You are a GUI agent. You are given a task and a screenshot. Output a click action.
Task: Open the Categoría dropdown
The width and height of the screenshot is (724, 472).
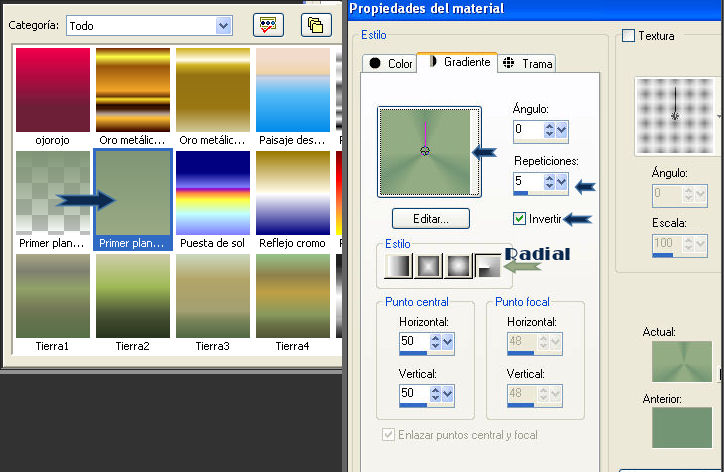223,26
